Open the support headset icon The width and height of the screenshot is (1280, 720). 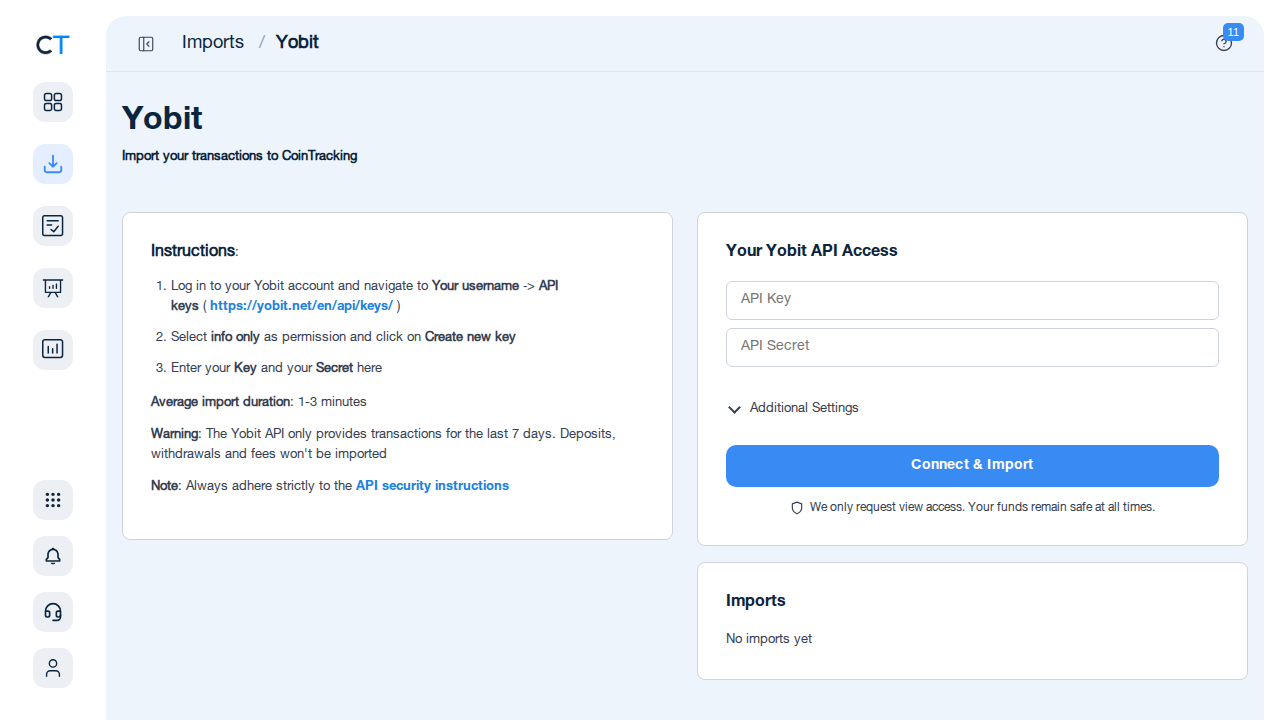[53, 612]
